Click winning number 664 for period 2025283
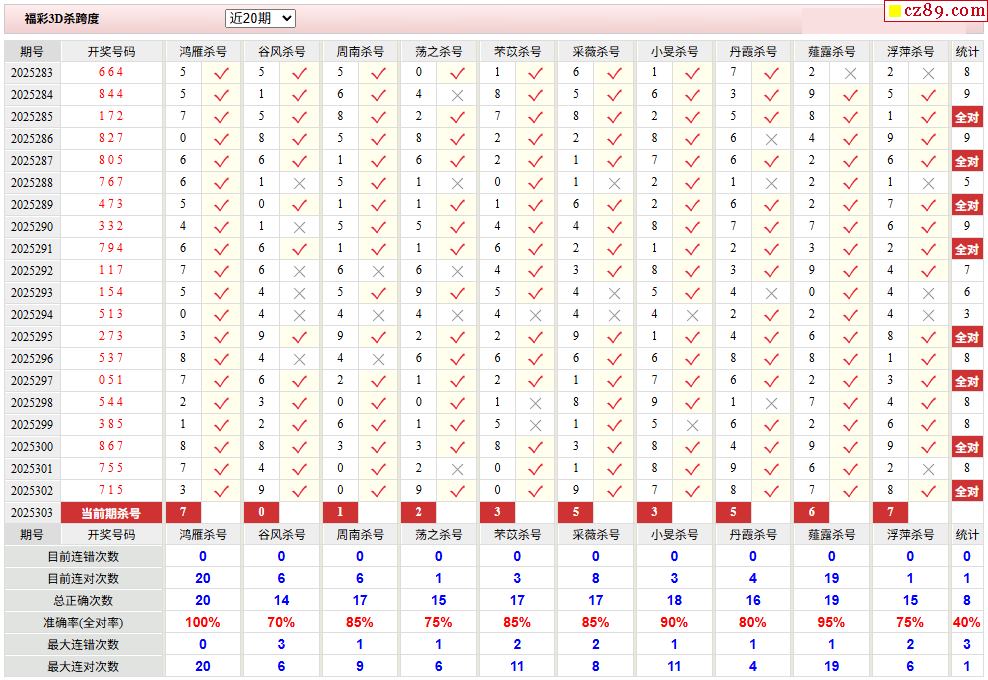This screenshot has height=680, width=988. click(x=110, y=72)
